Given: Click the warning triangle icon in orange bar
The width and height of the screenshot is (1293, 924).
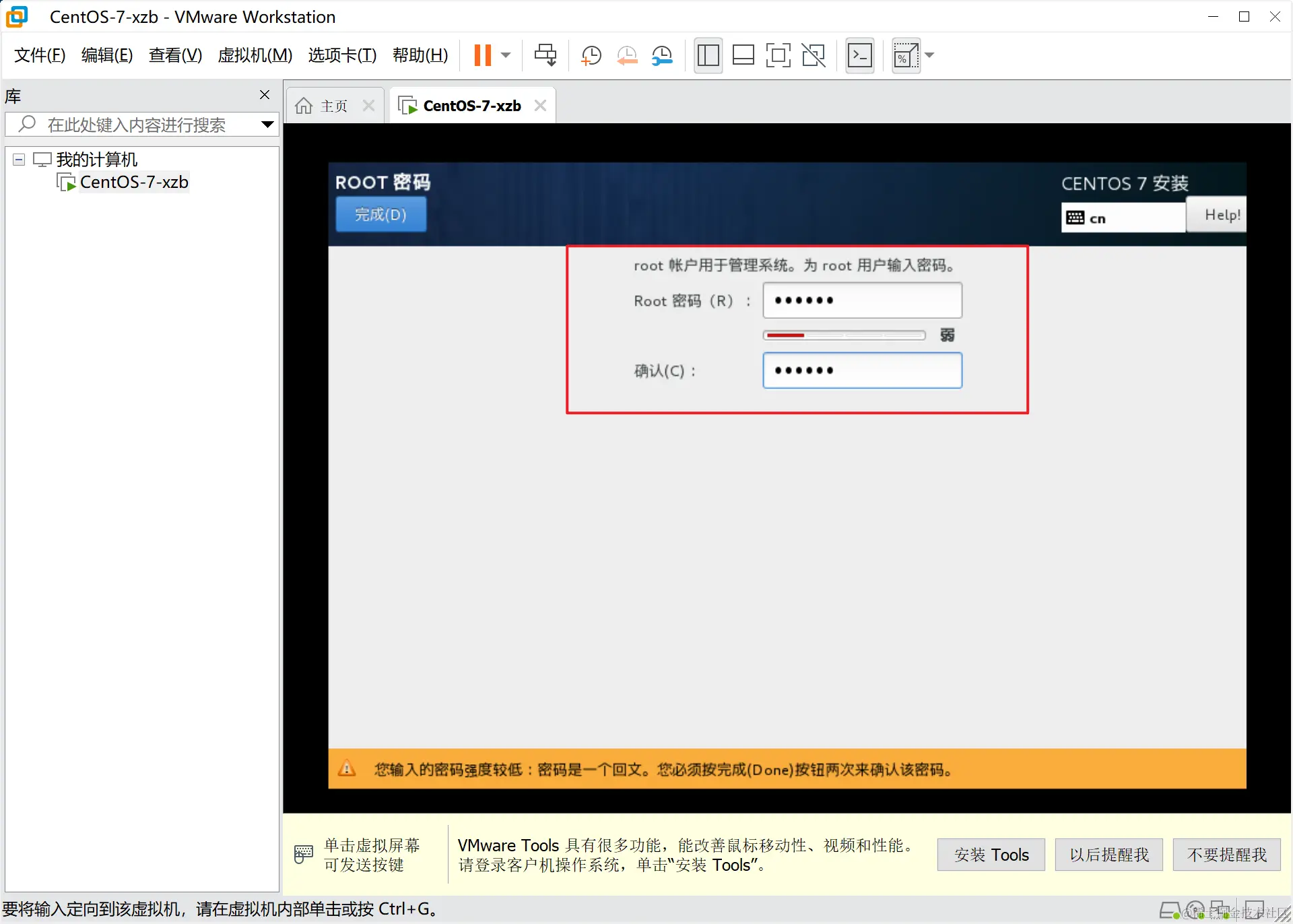Looking at the screenshot, I should (347, 768).
